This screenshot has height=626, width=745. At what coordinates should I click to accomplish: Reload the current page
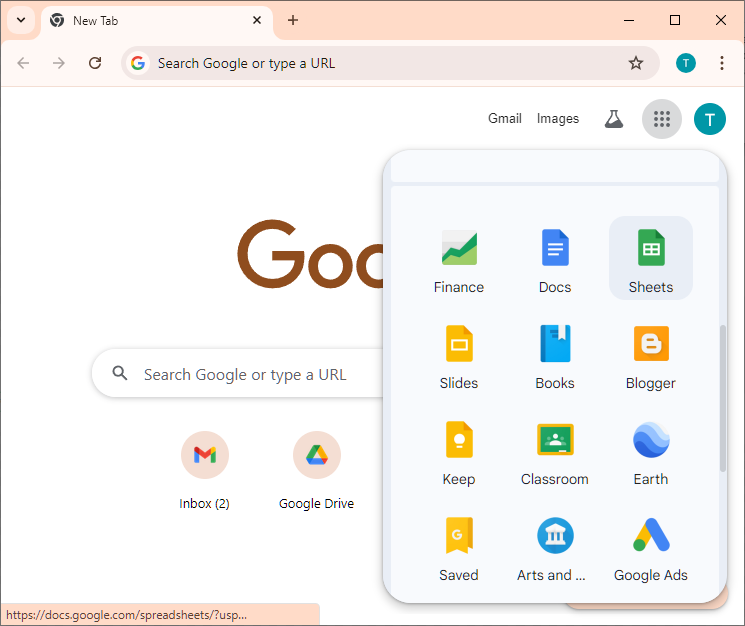[x=95, y=63]
